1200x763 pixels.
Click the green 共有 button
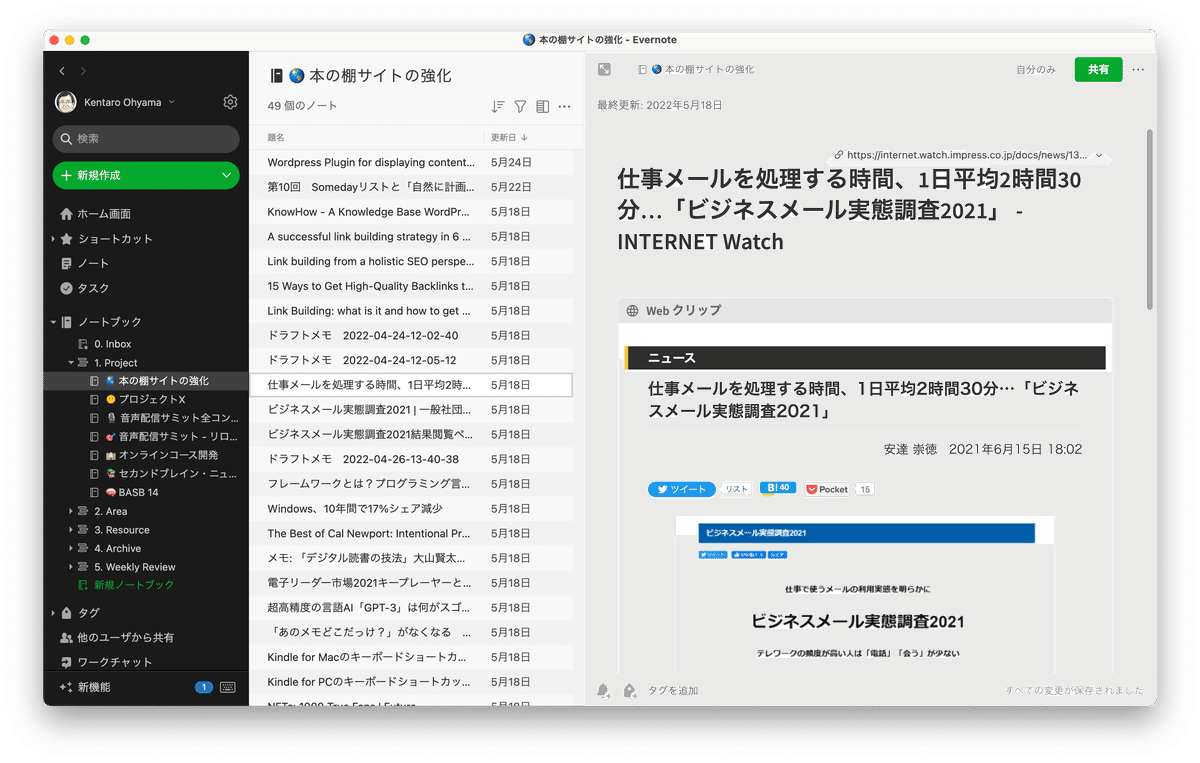pos(1098,69)
